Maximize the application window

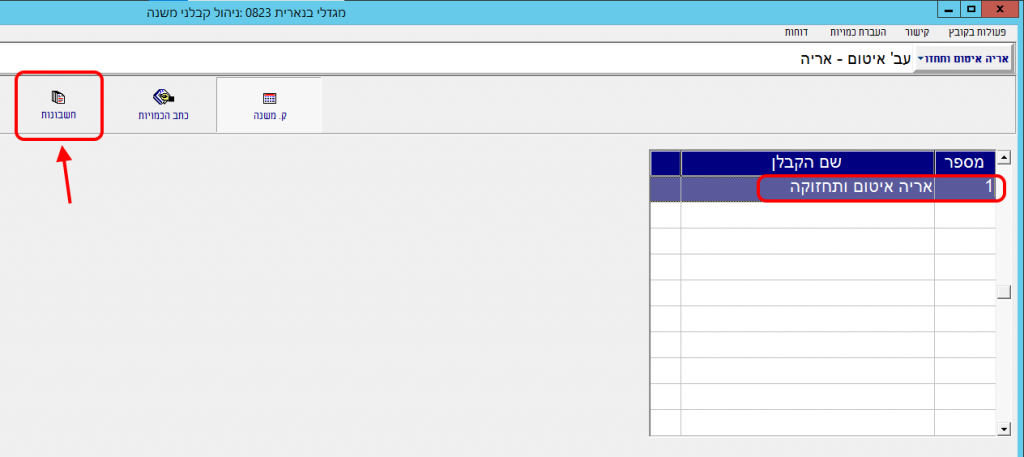972,10
